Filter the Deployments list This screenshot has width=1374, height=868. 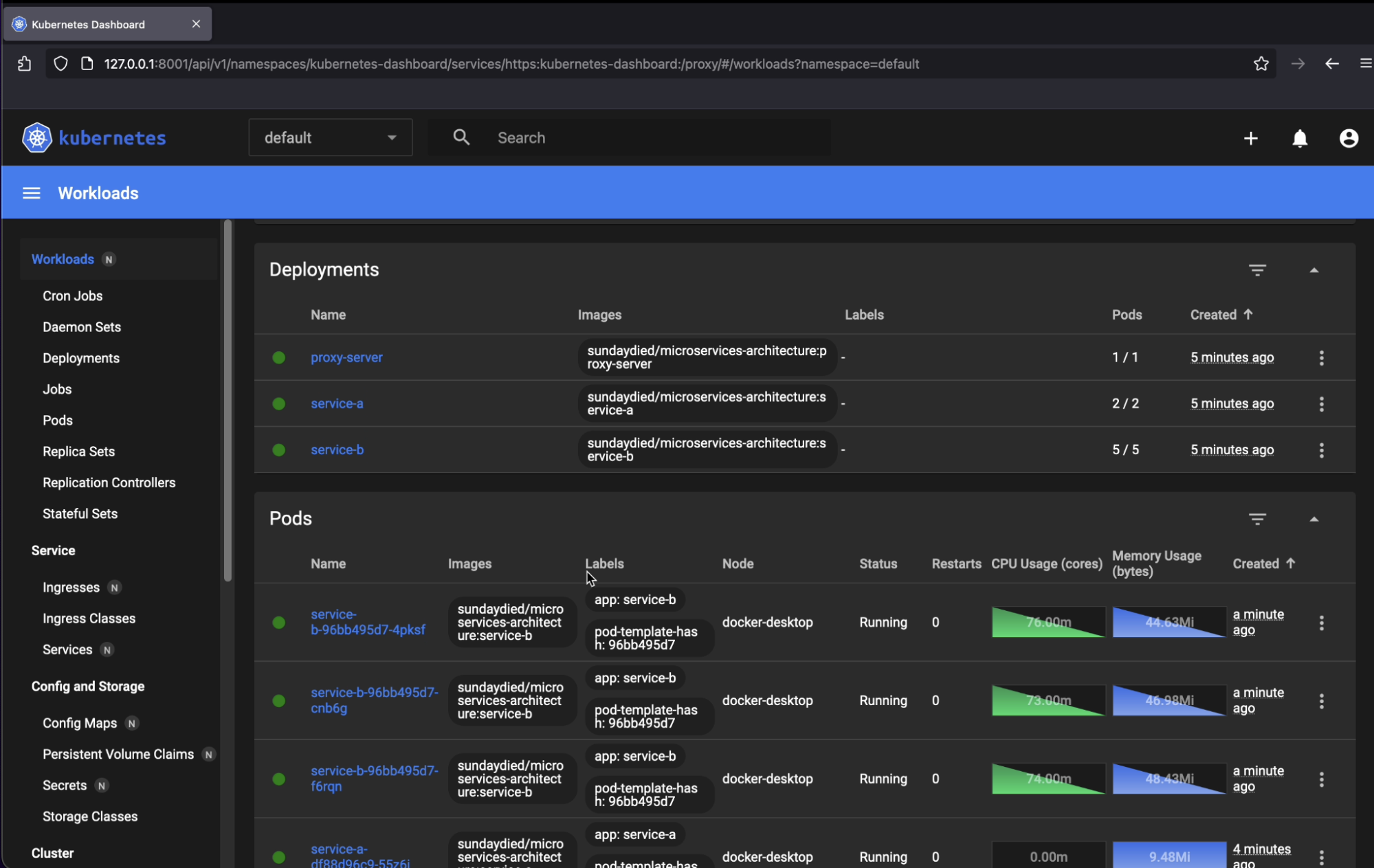1257,270
